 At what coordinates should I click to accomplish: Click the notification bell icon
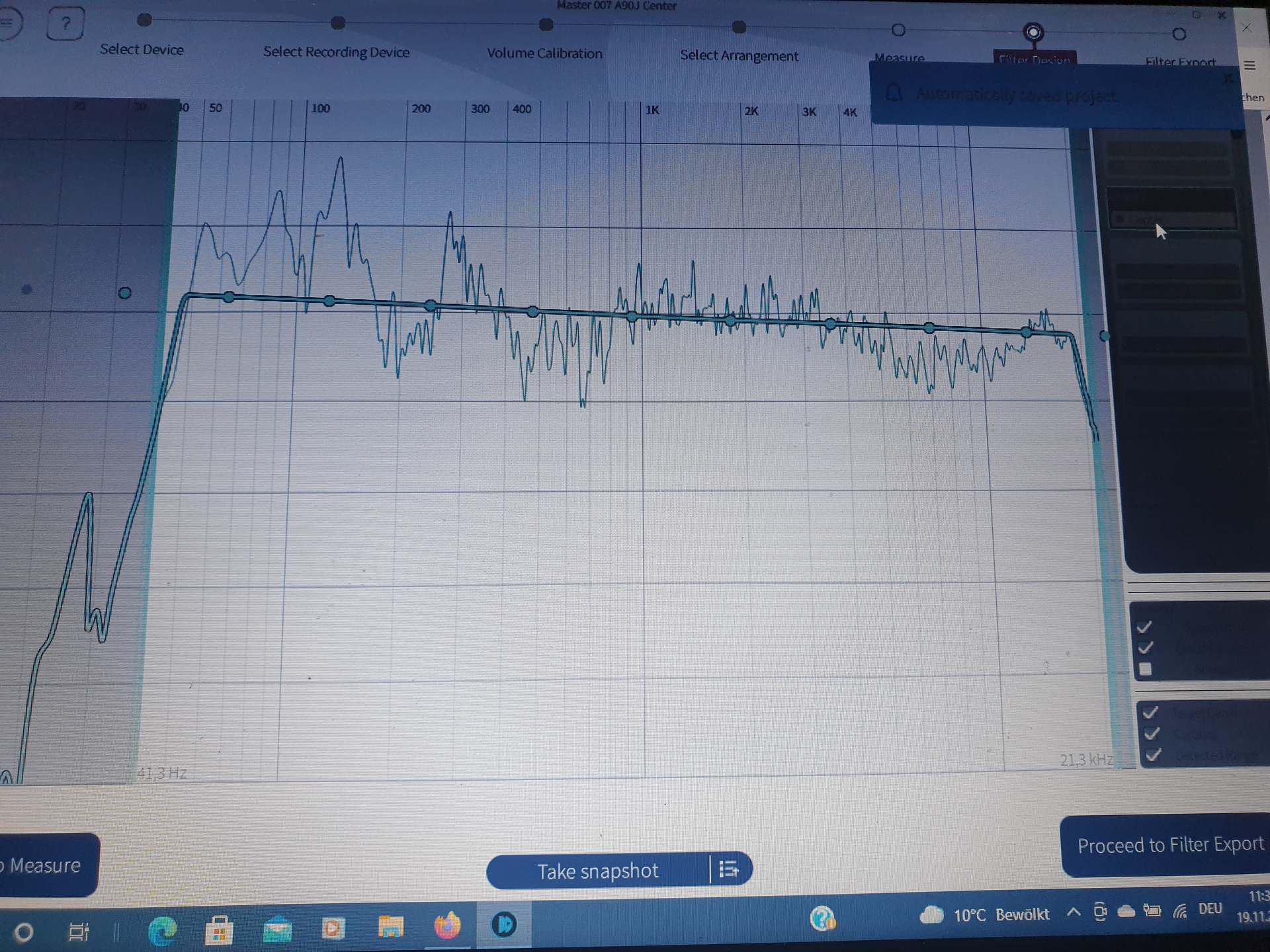tap(894, 93)
